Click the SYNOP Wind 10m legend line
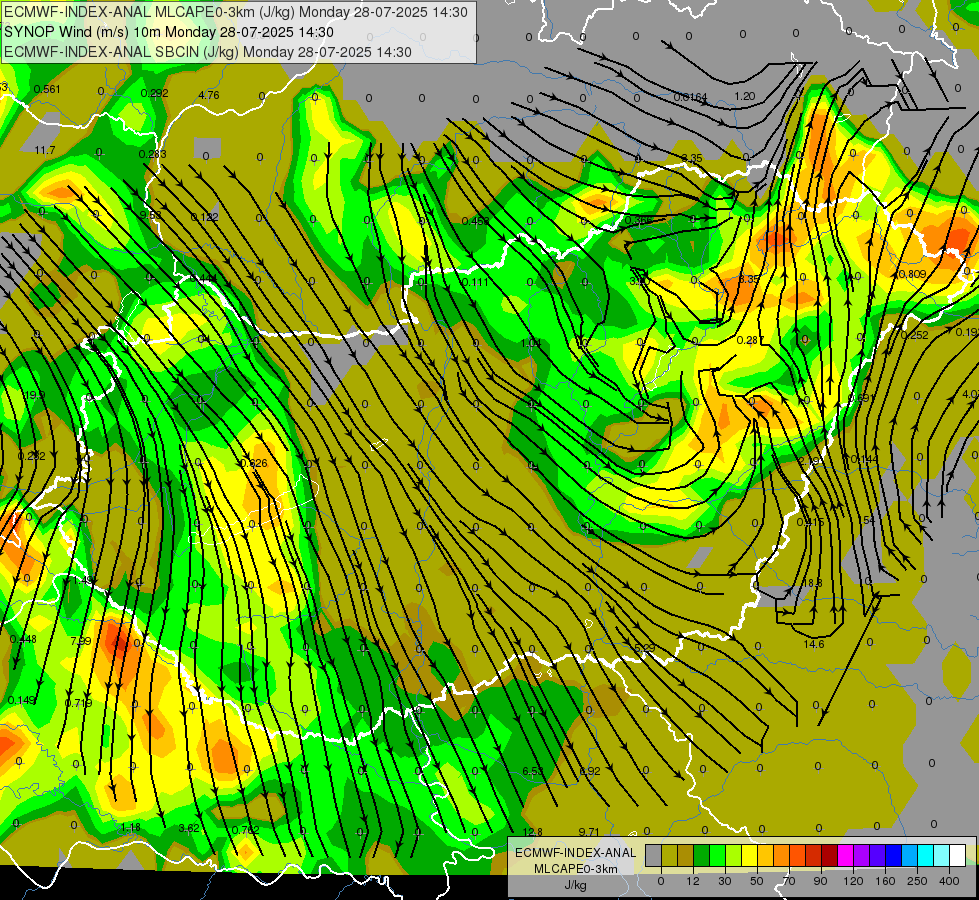The height and width of the screenshot is (900, 979). point(169,32)
